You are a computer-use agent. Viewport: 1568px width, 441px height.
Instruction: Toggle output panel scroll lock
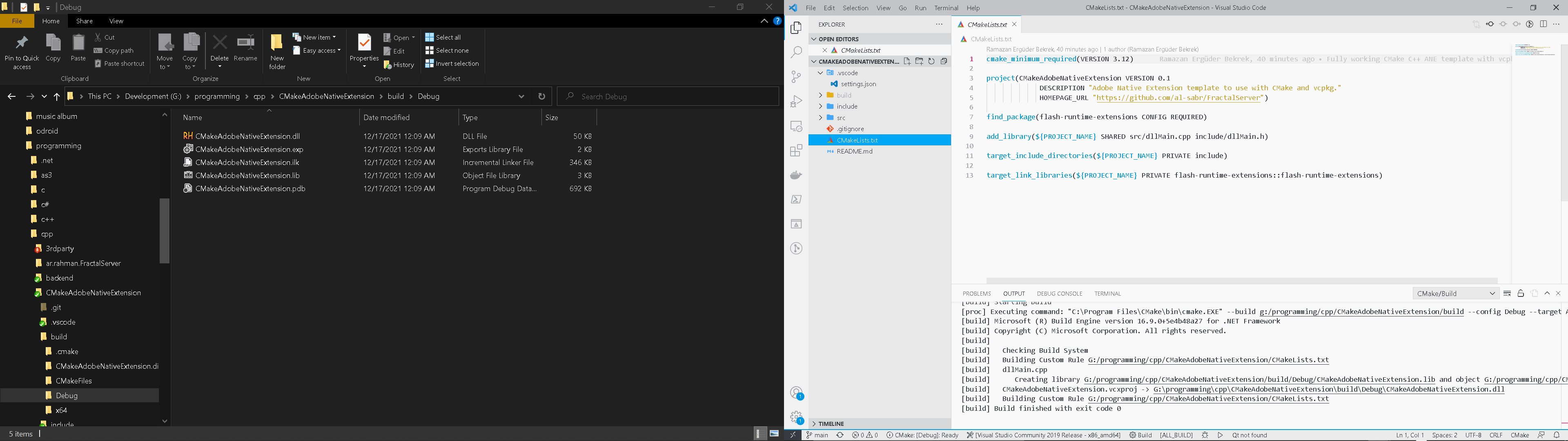pyautogui.click(x=1521, y=294)
